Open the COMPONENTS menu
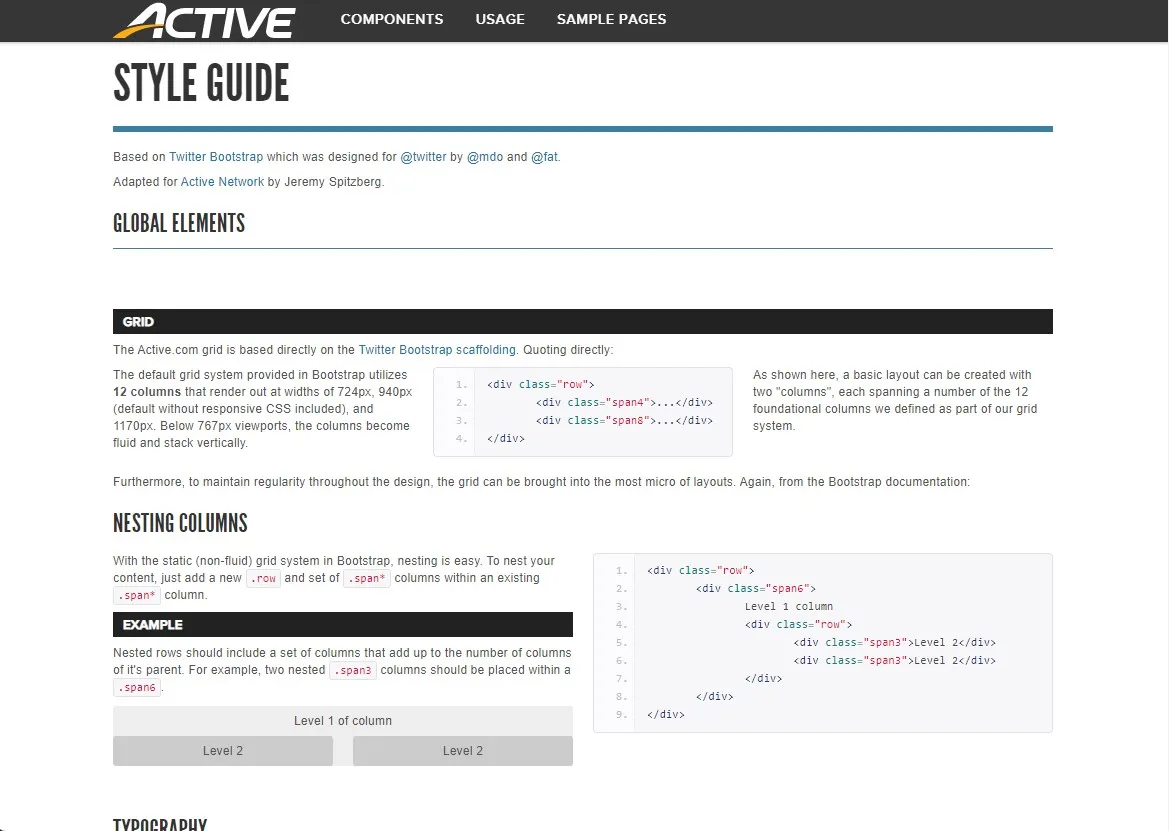Screen dimensions: 1169x831 click(391, 19)
